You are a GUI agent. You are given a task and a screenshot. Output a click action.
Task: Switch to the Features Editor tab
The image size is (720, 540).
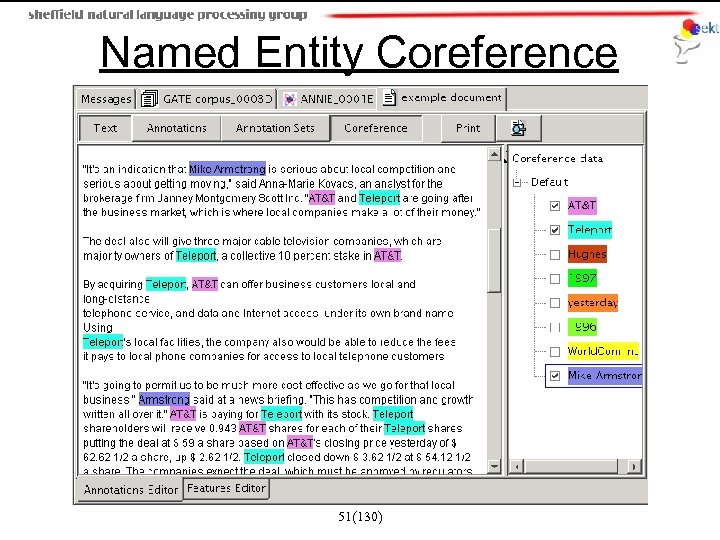coord(226,488)
